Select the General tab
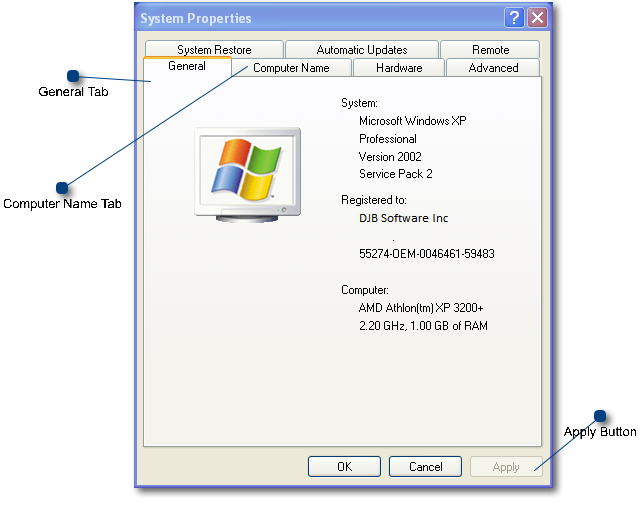Screen dimensions: 640x506 coord(187,66)
